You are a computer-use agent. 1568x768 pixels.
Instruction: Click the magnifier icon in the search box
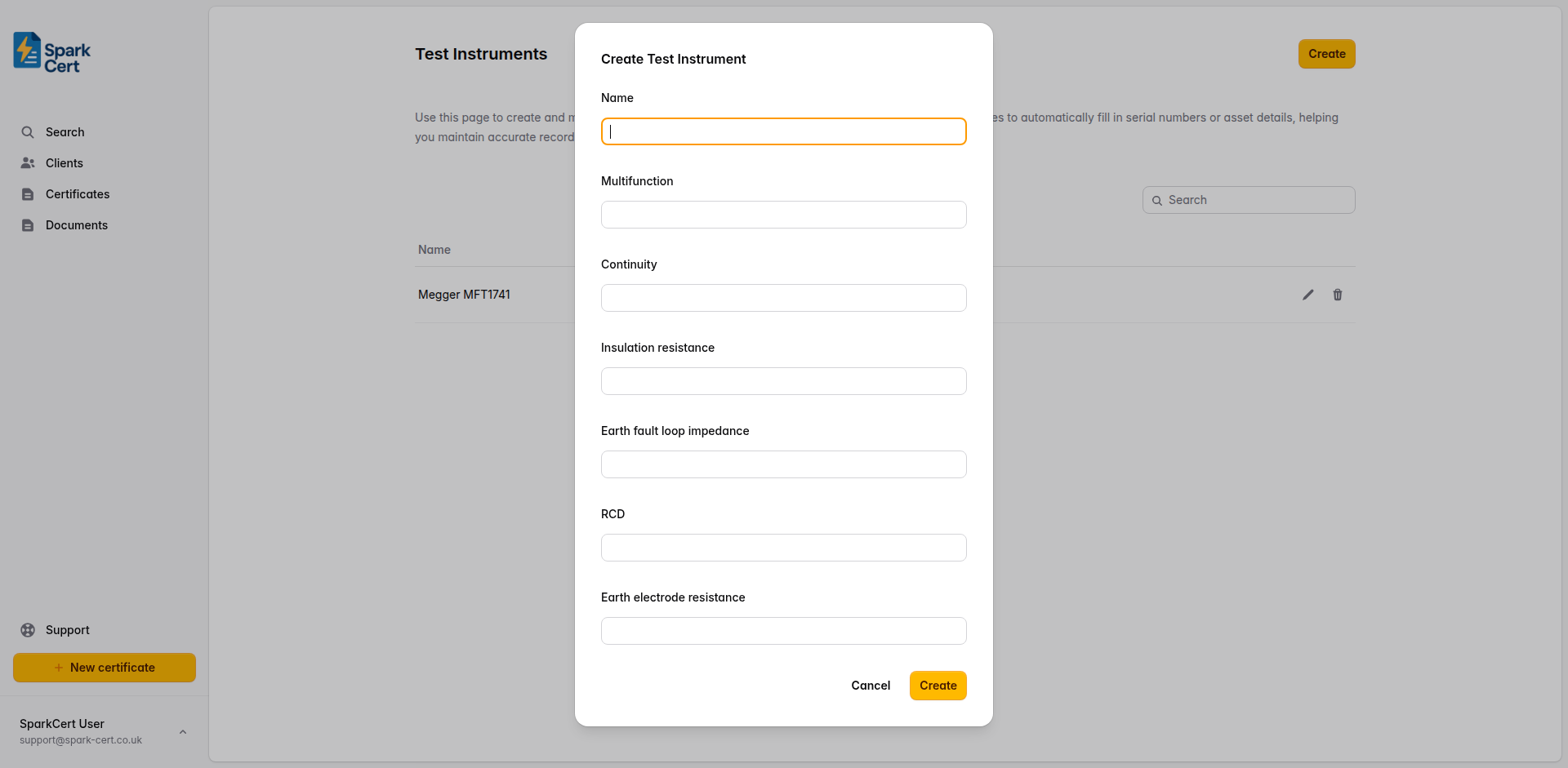click(x=1157, y=200)
